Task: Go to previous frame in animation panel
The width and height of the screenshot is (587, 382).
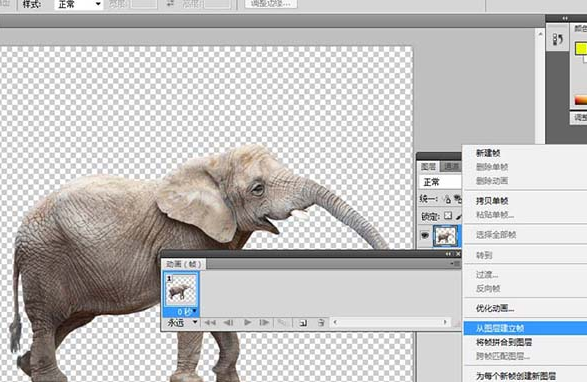Action: (228, 322)
